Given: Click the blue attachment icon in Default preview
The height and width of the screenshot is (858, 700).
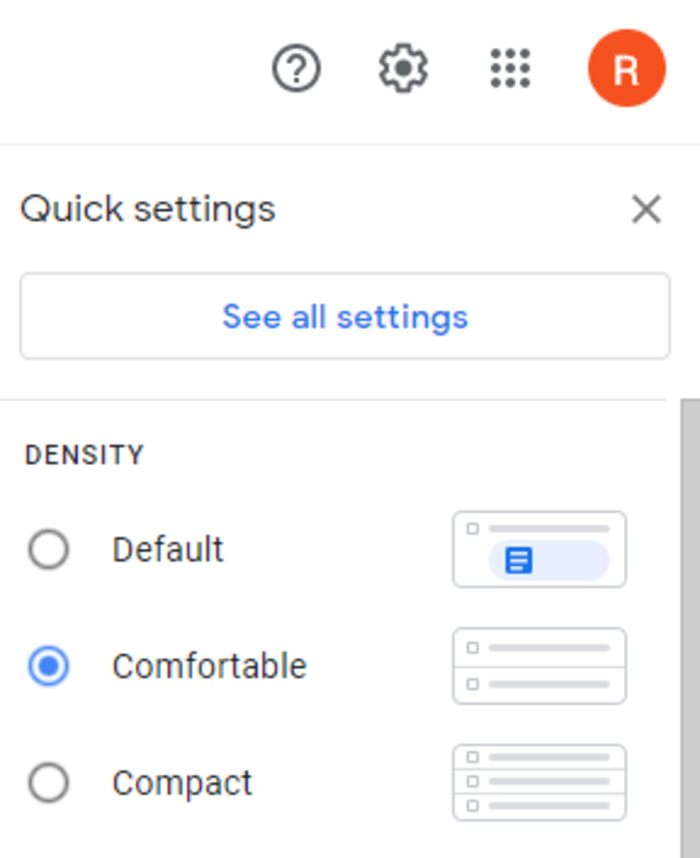Looking at the screenshot, I should coord(518,560).
